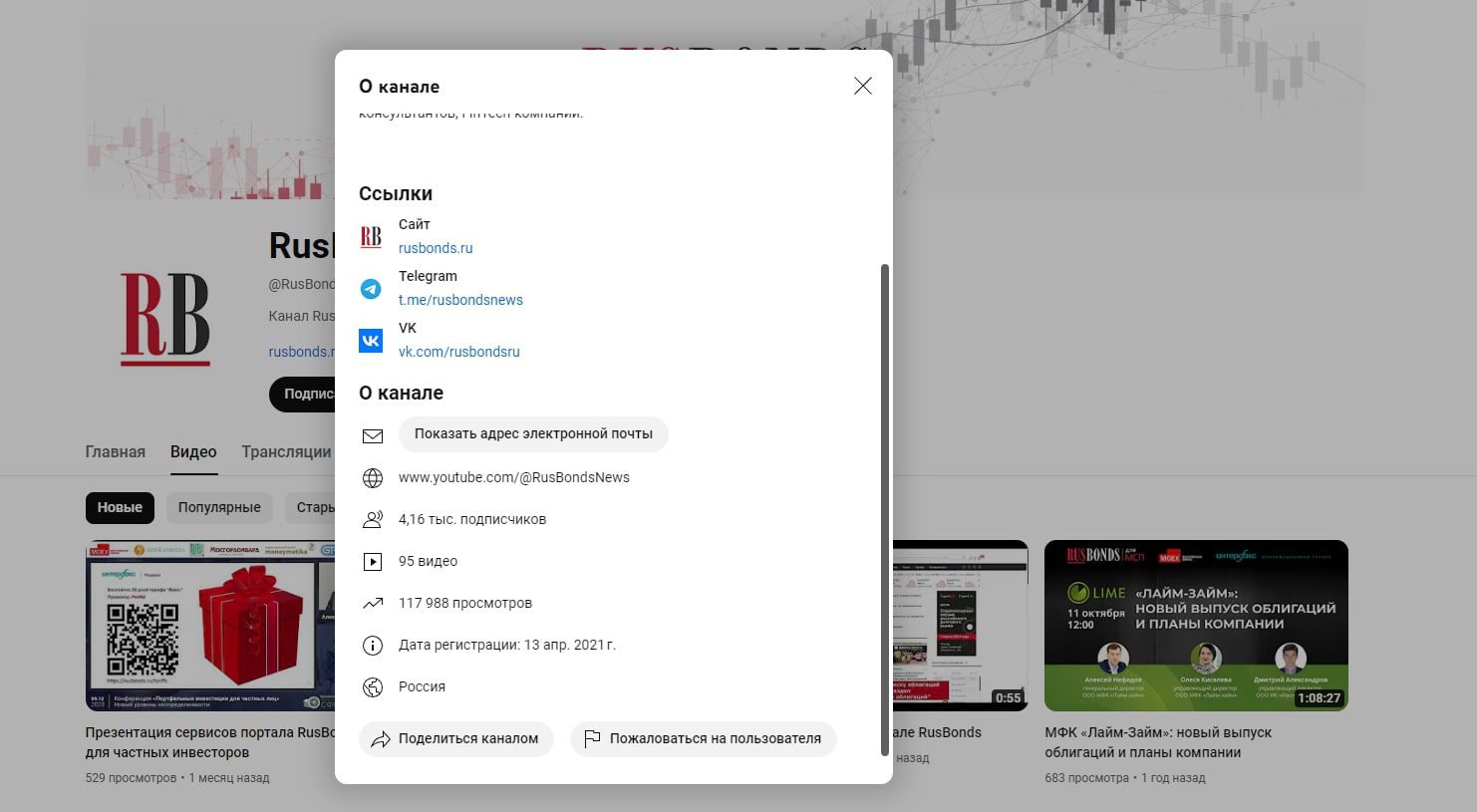Click the rusbonds.ru link under channel name
1477x812 pixels.
pos(301,352)
